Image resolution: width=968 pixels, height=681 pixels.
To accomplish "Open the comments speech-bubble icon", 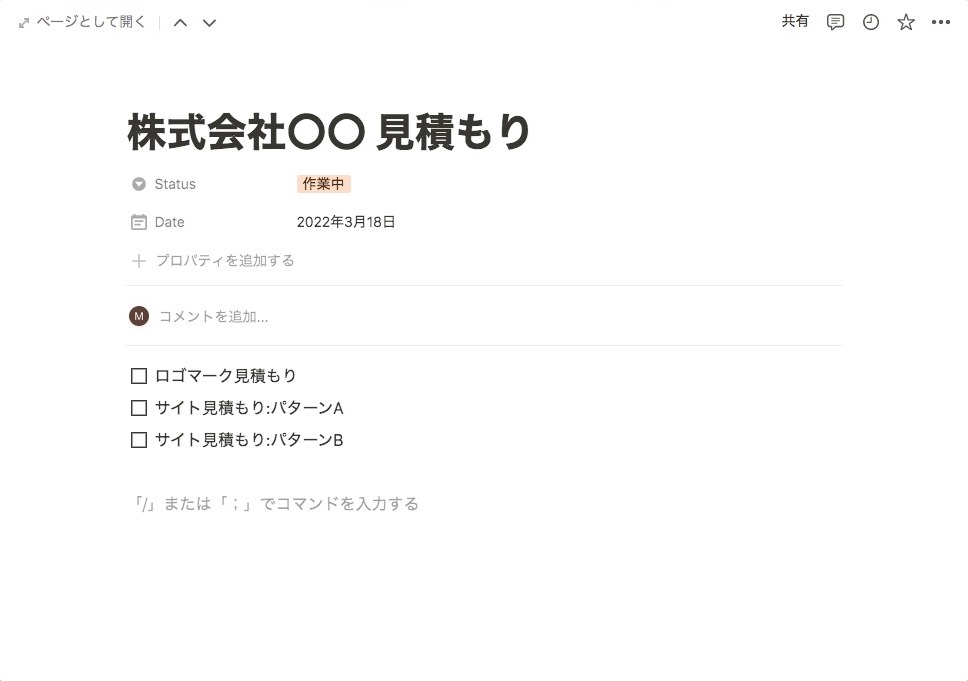I will click(x=835, y=22).
